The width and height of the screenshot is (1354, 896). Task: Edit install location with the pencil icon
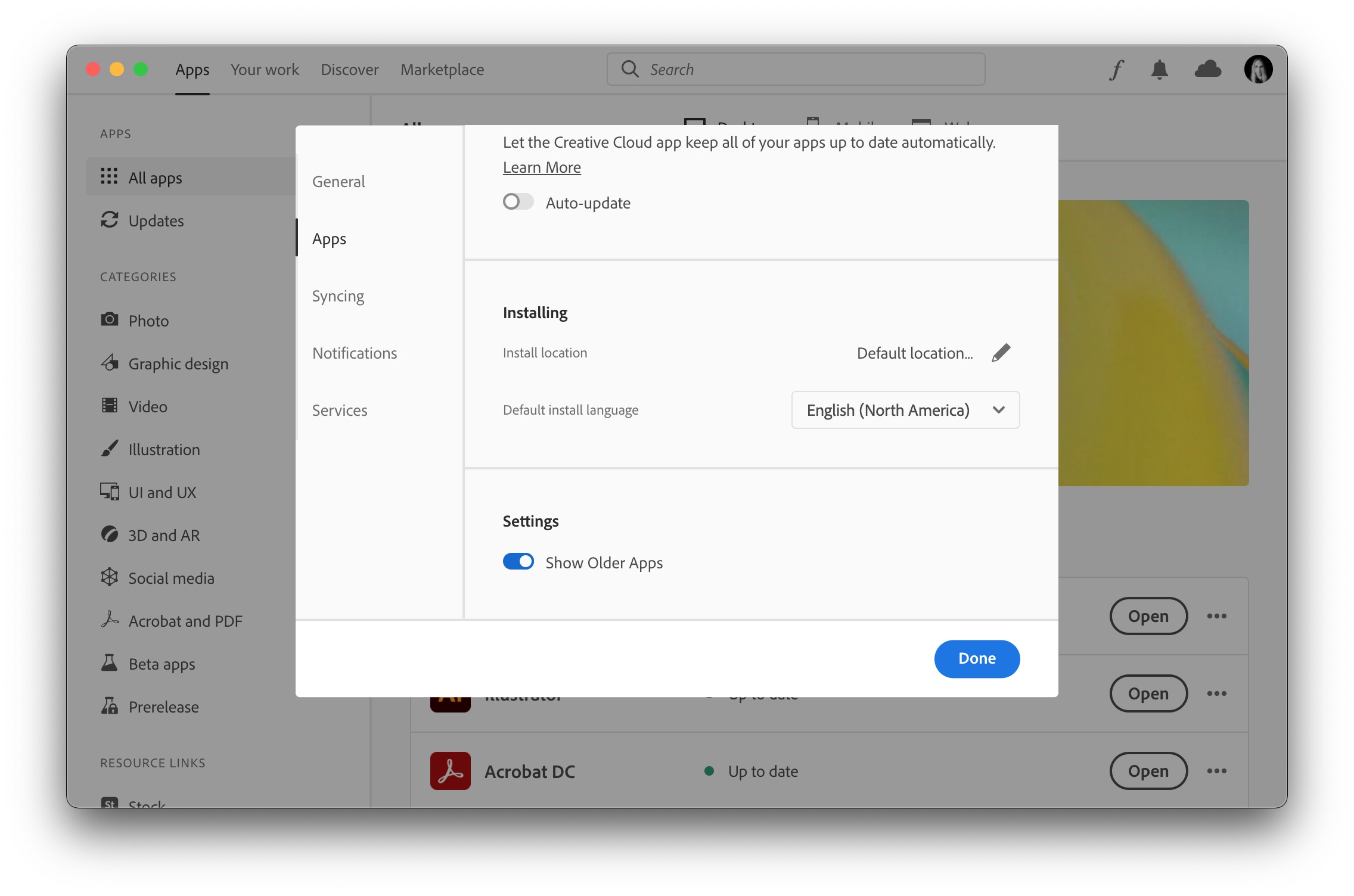coord(1001,352)
